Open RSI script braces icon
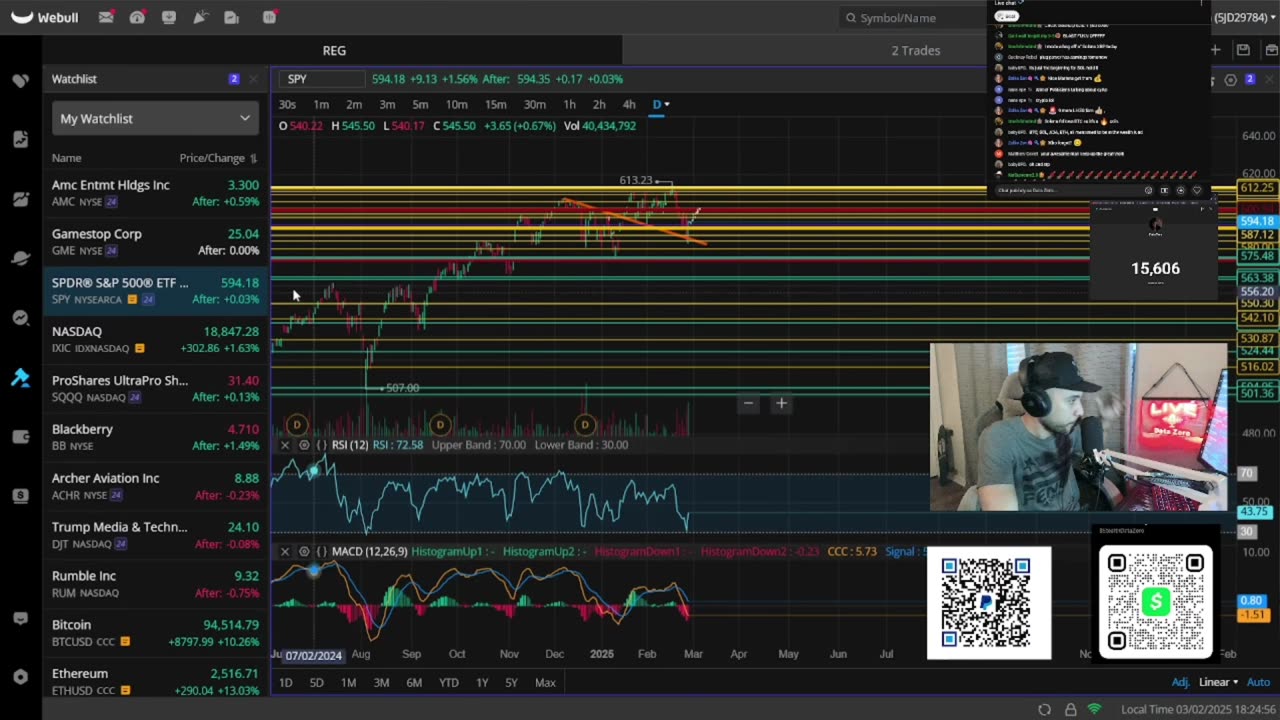This screenshot has width=1280, height=720. [322, 445]
